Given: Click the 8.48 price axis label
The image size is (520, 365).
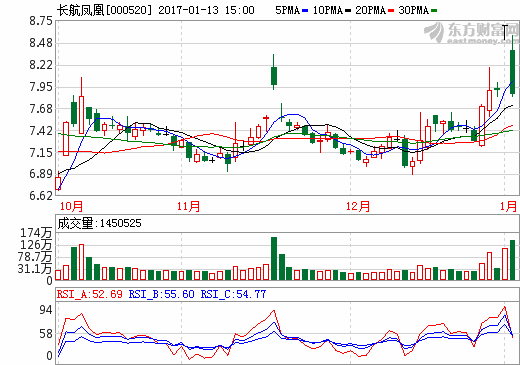Looking at the screenshot, I should (41, 43).
